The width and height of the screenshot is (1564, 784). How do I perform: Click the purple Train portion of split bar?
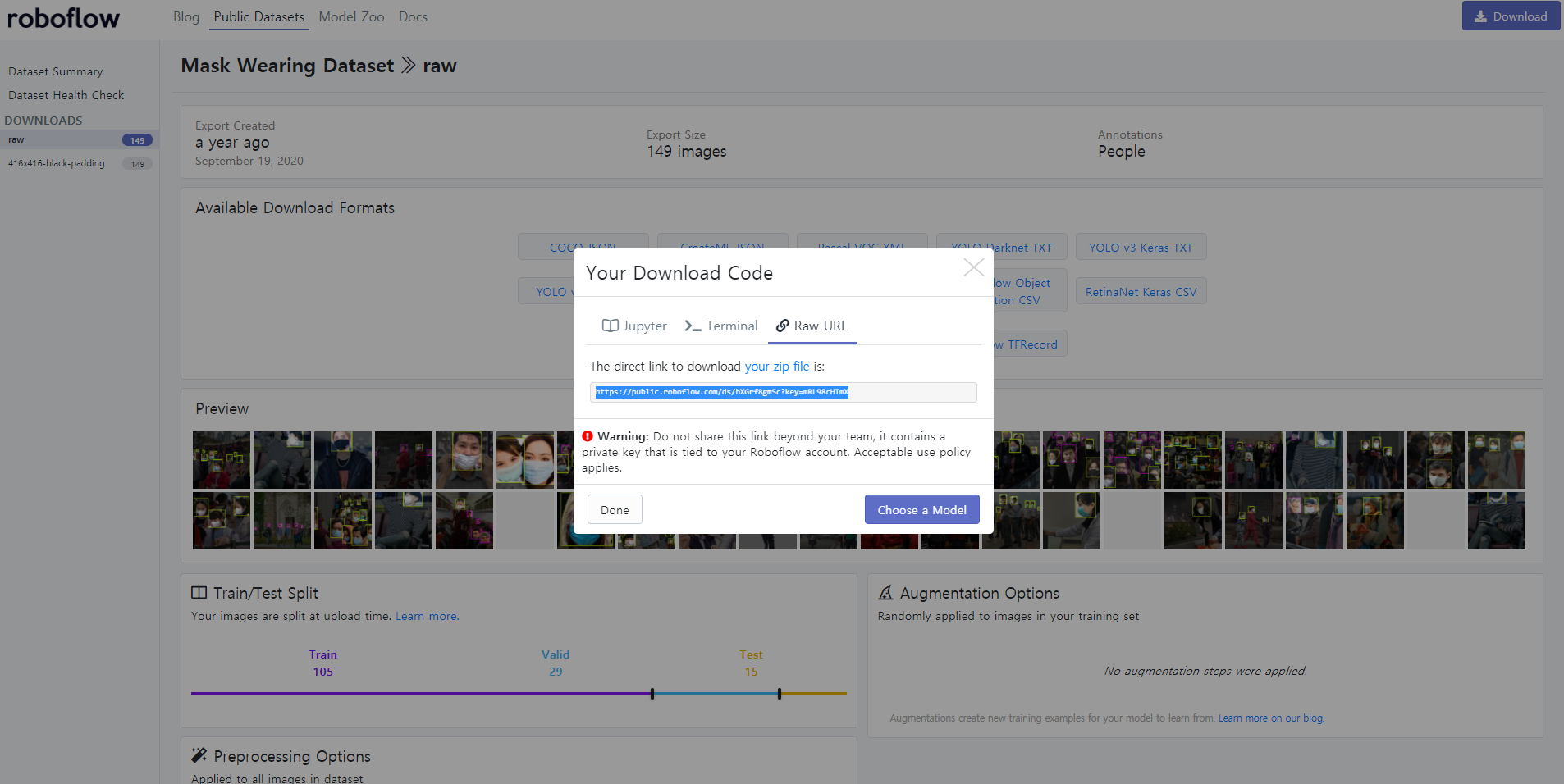(x=421, y=694)
